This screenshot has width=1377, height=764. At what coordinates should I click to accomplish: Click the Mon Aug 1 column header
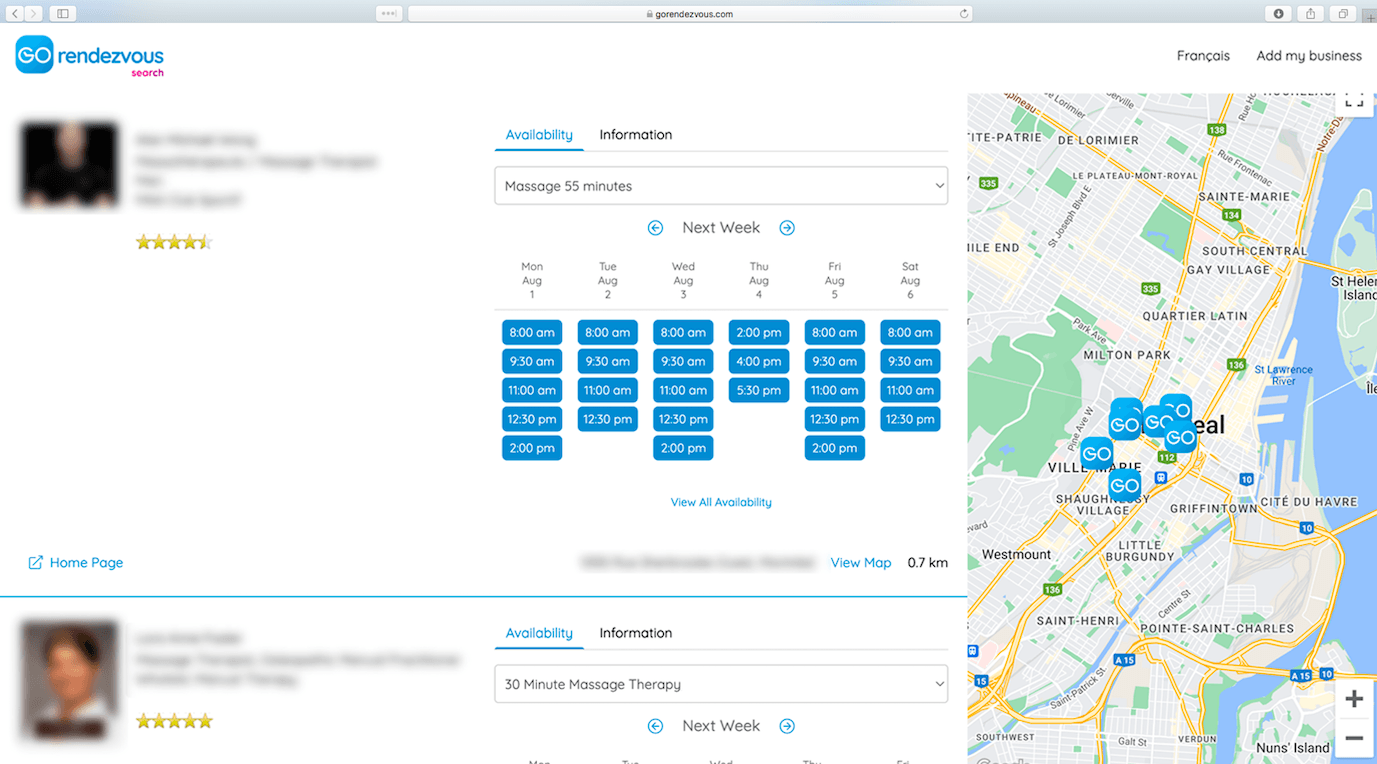pos(532,281)
